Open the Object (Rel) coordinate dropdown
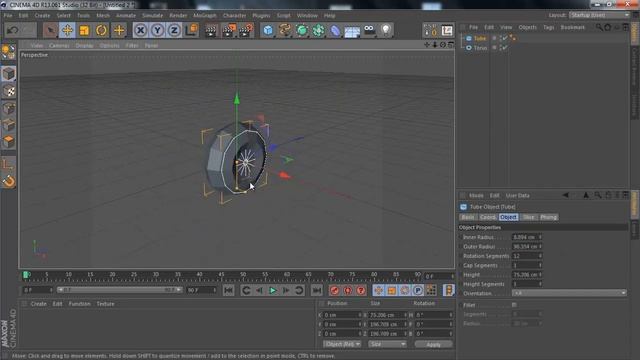This screenshot has height=360, width=640. 342,344
